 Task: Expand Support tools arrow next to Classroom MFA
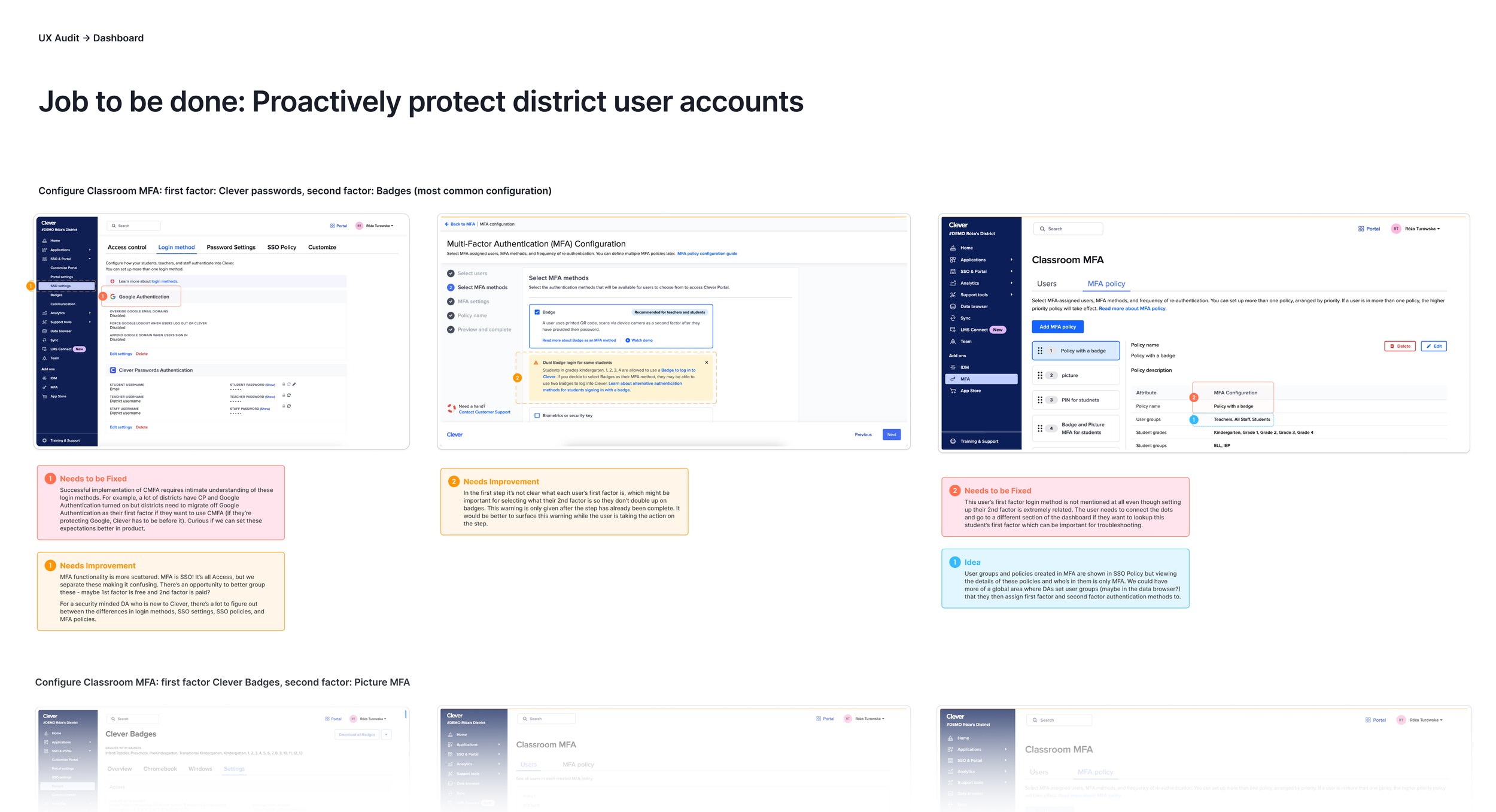click(1011, 295)
